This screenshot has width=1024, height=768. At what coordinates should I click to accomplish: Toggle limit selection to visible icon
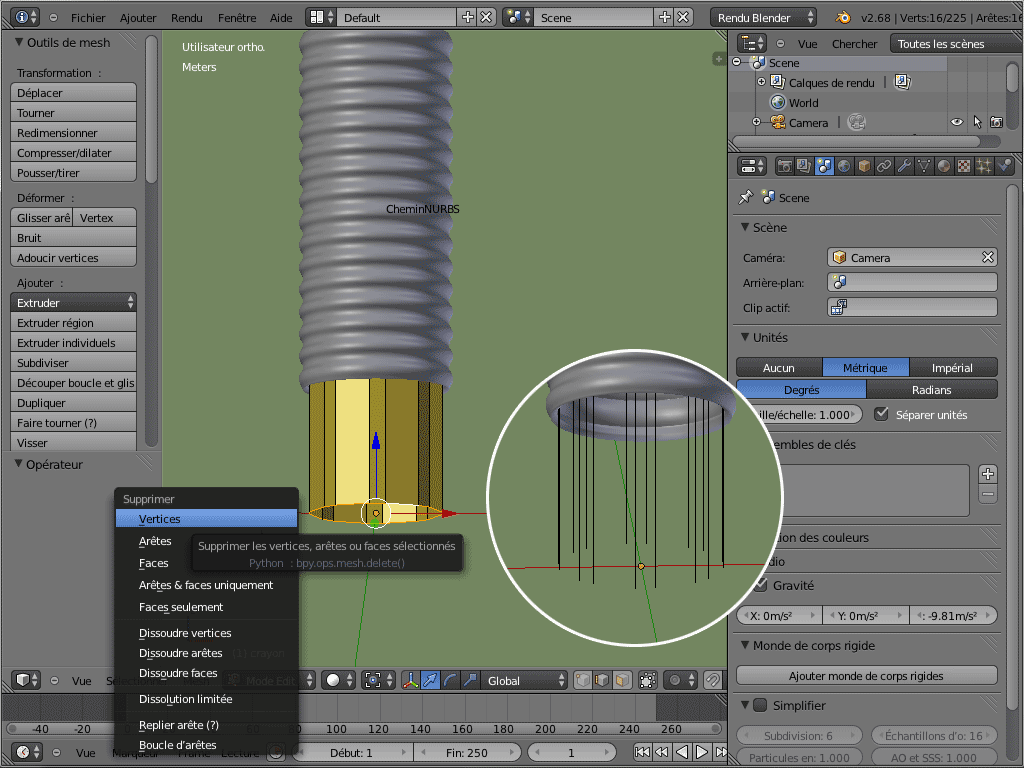(x=648, y=680)
